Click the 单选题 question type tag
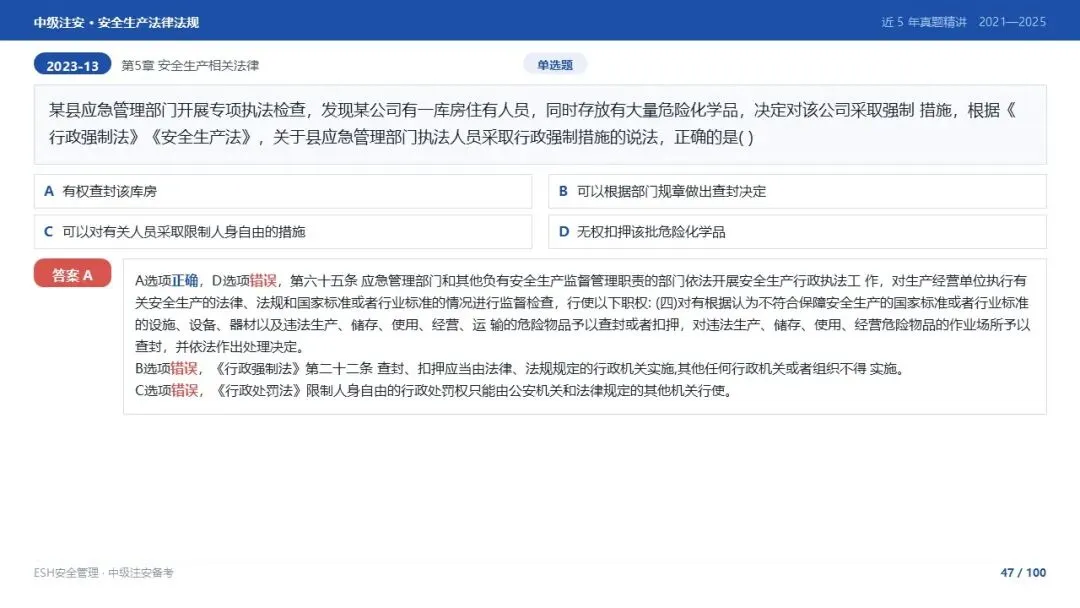 [555, 65]
